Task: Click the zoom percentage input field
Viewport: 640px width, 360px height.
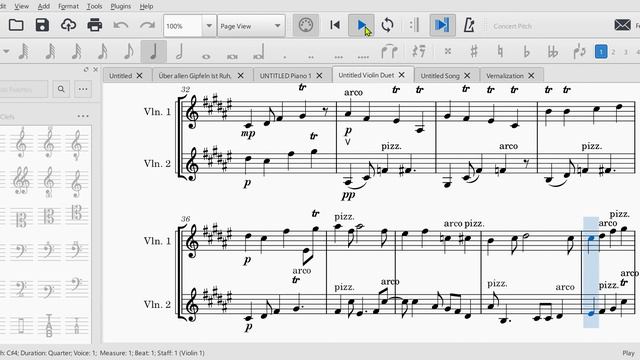Action: [x=183, y=26]
